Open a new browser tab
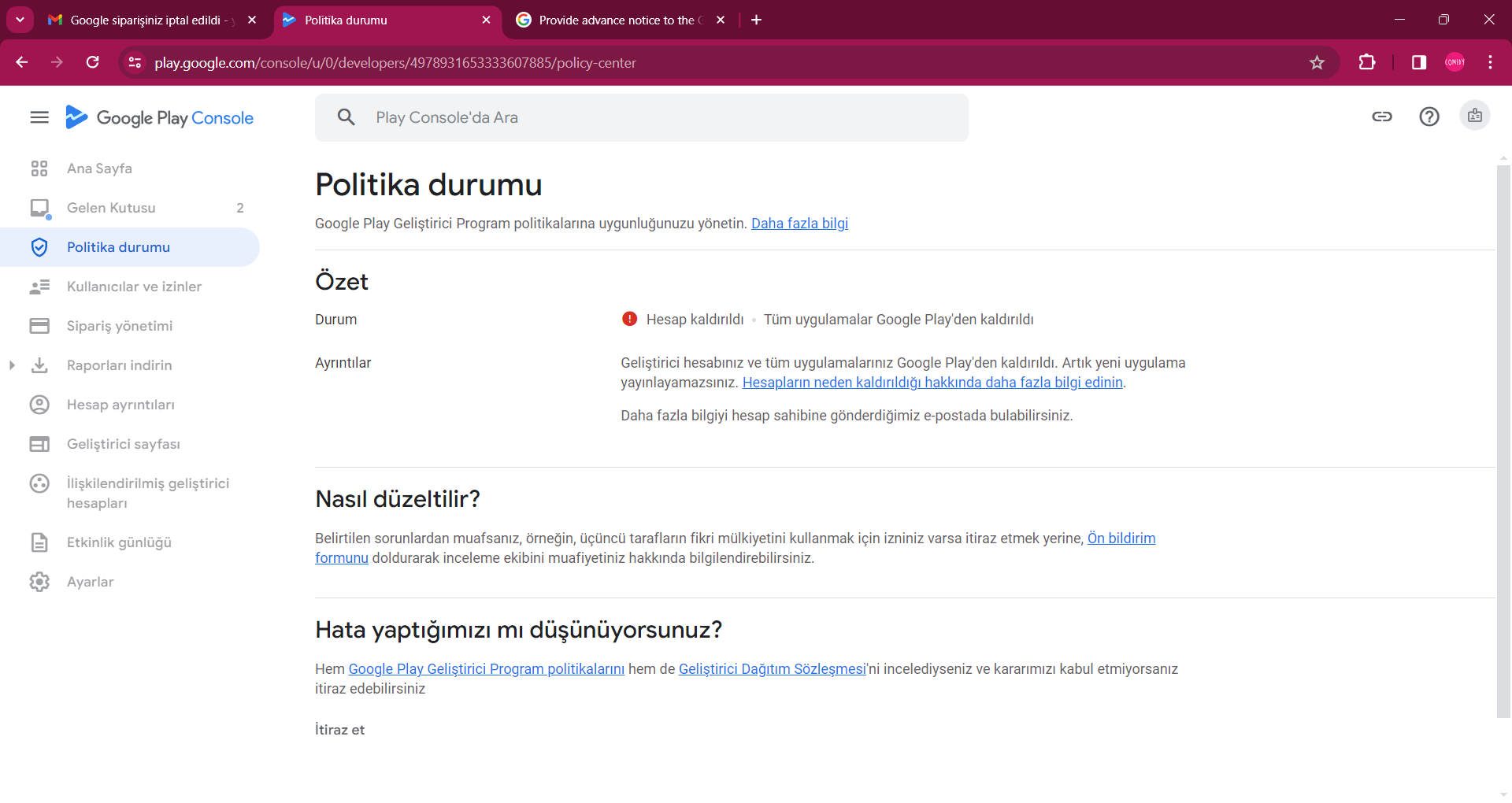 click(756, 20)
